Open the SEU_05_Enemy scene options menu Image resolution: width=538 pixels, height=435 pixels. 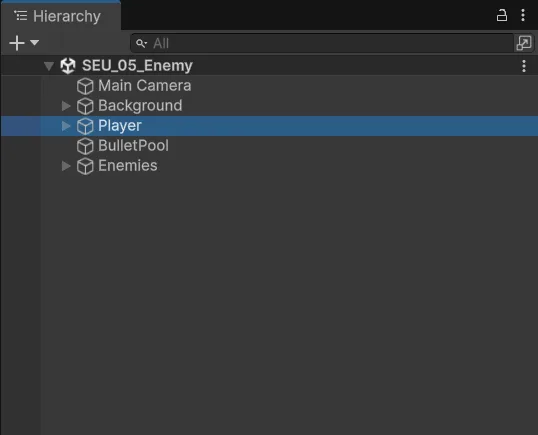[x=524, y=66]
